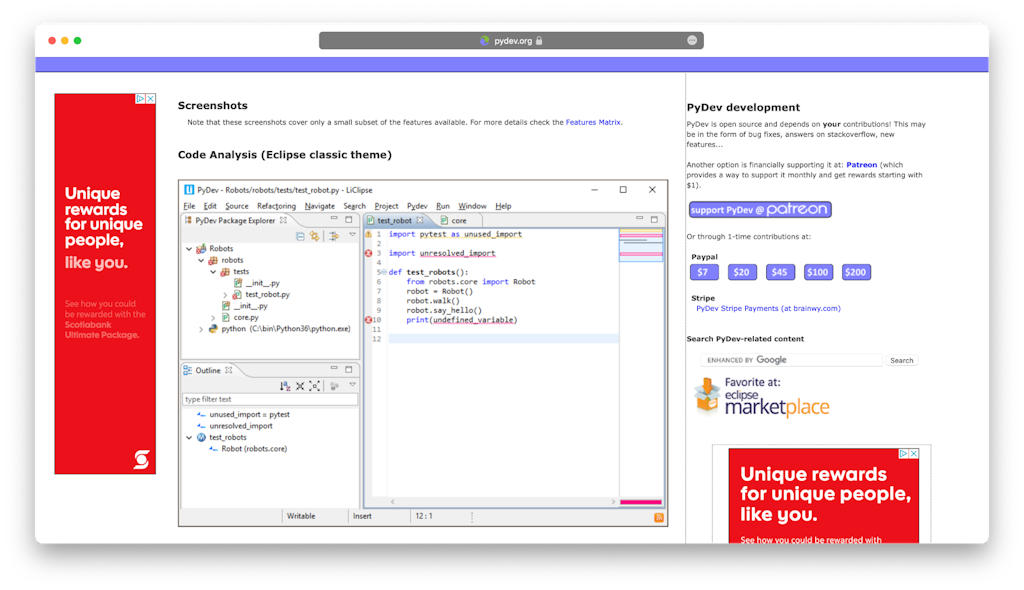Click the error marker beside line 3
This screenshot has width=1024, height=590.
(368, 253)
